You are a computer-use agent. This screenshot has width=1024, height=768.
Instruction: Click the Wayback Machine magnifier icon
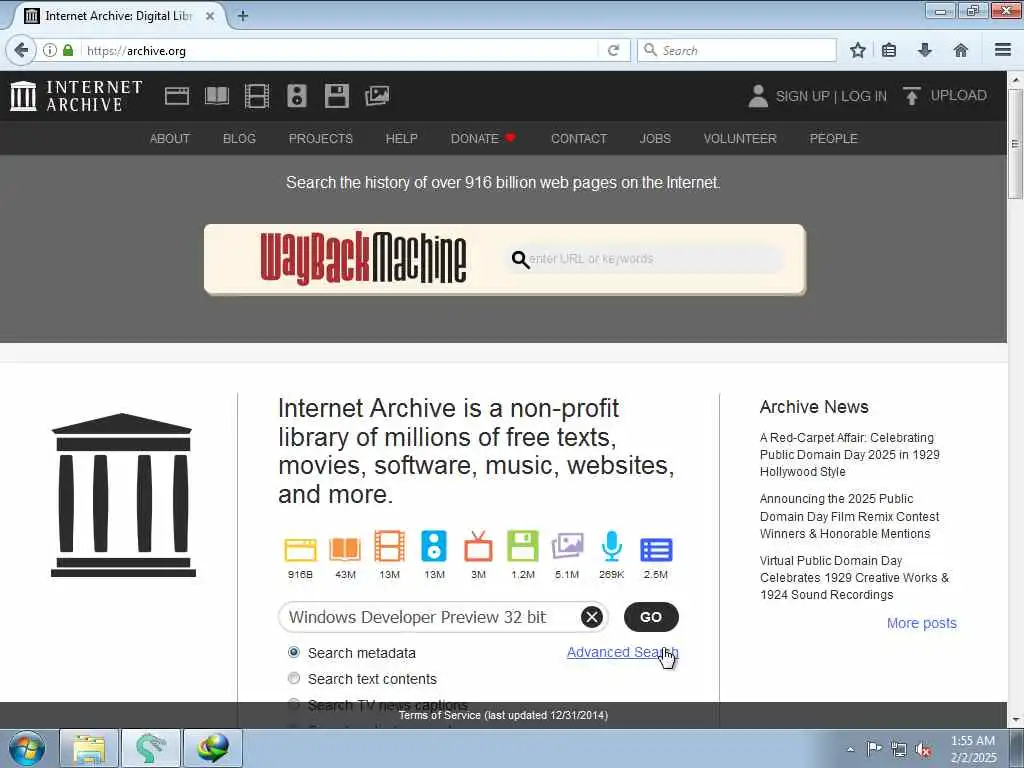pos(520,259)
